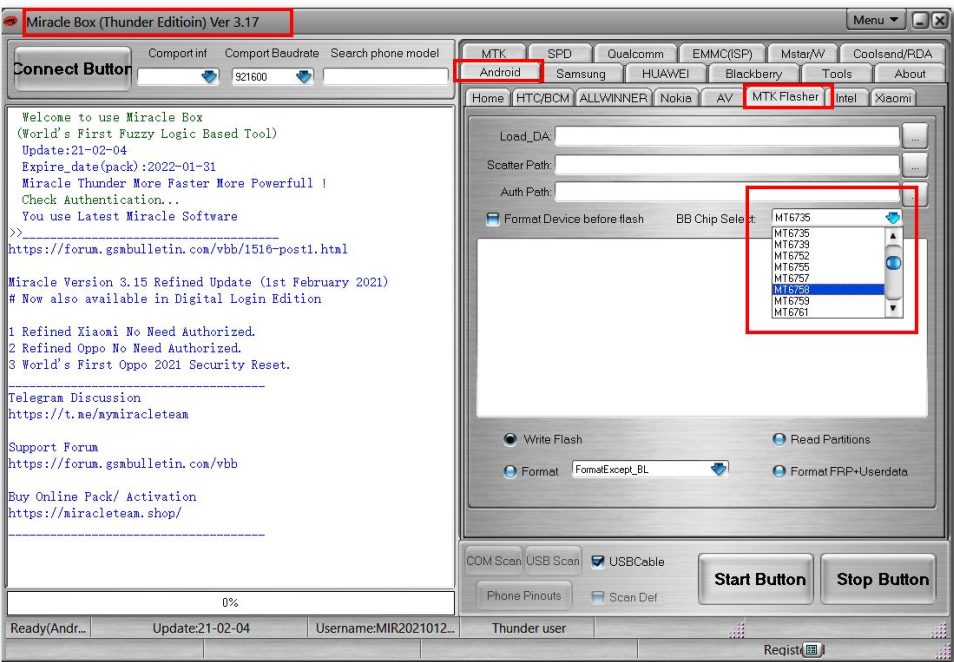954x662 pixels.
Task: Choose MT6735 in the chip list
Action: [x=827, y=233]
